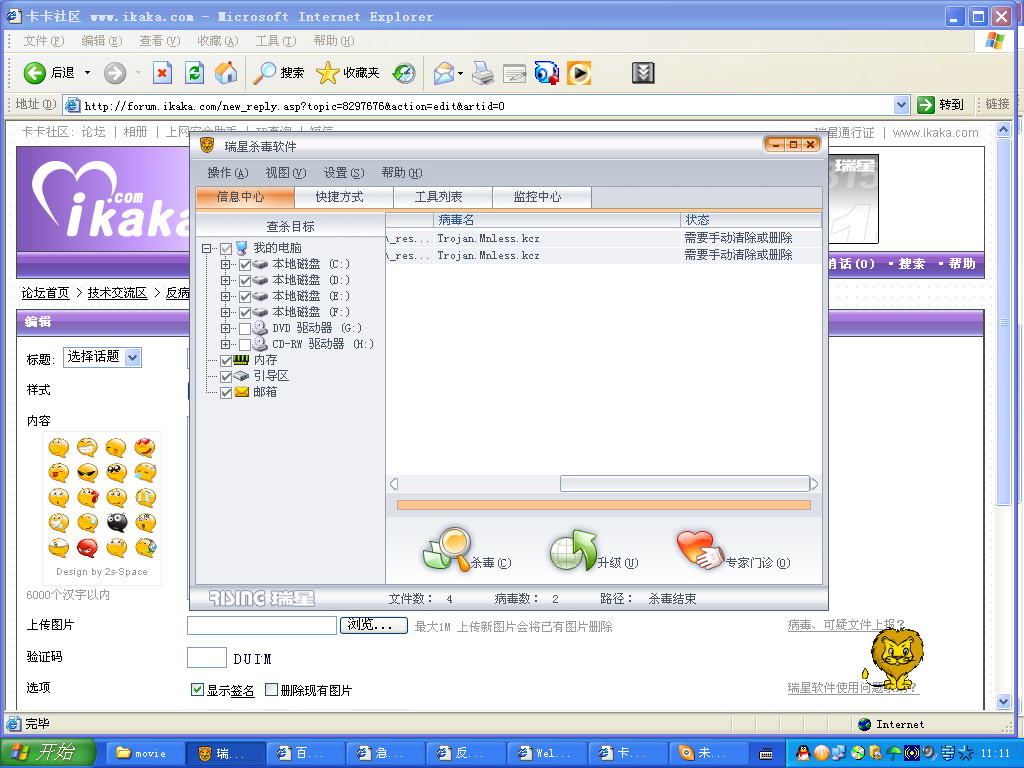Check CD-RW 驱动器 (H:) checkbox

[x=245, y=344]
